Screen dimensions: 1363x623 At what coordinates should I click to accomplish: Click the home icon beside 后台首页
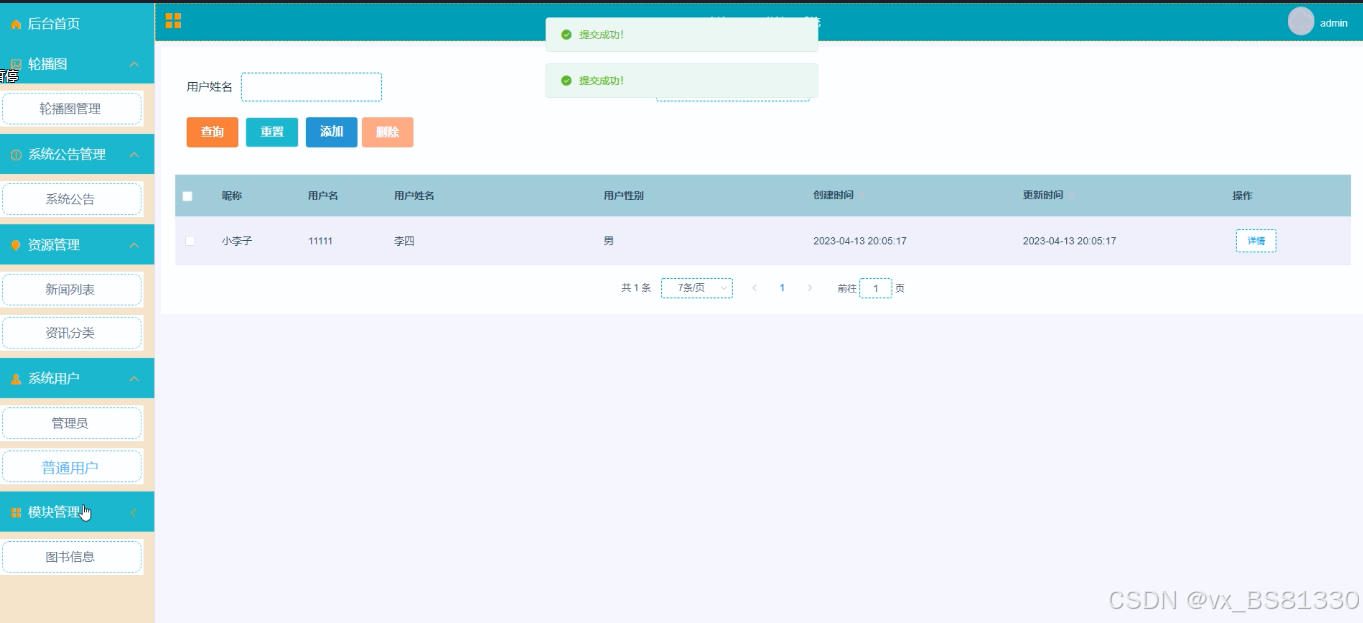[x=16, y=24]
